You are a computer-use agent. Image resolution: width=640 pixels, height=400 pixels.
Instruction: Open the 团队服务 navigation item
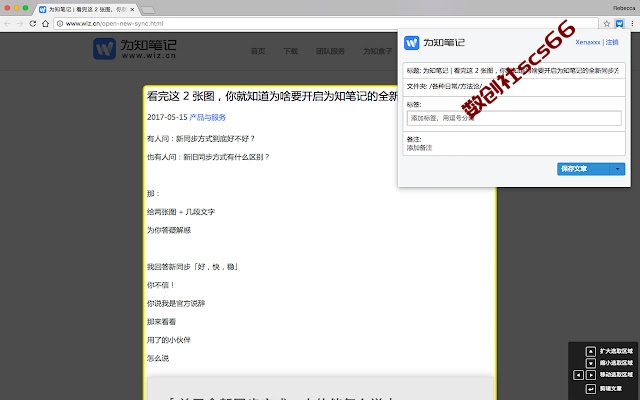(x=330, y=51)
